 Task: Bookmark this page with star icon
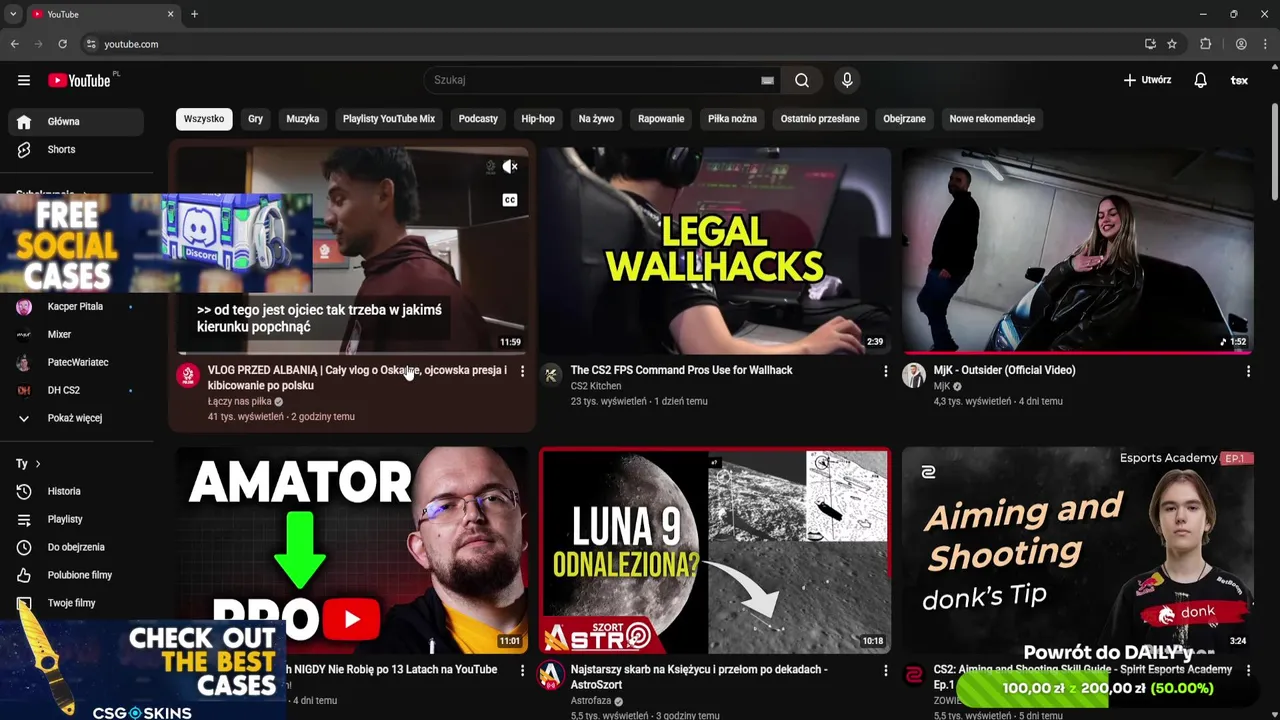[1172, 44]
